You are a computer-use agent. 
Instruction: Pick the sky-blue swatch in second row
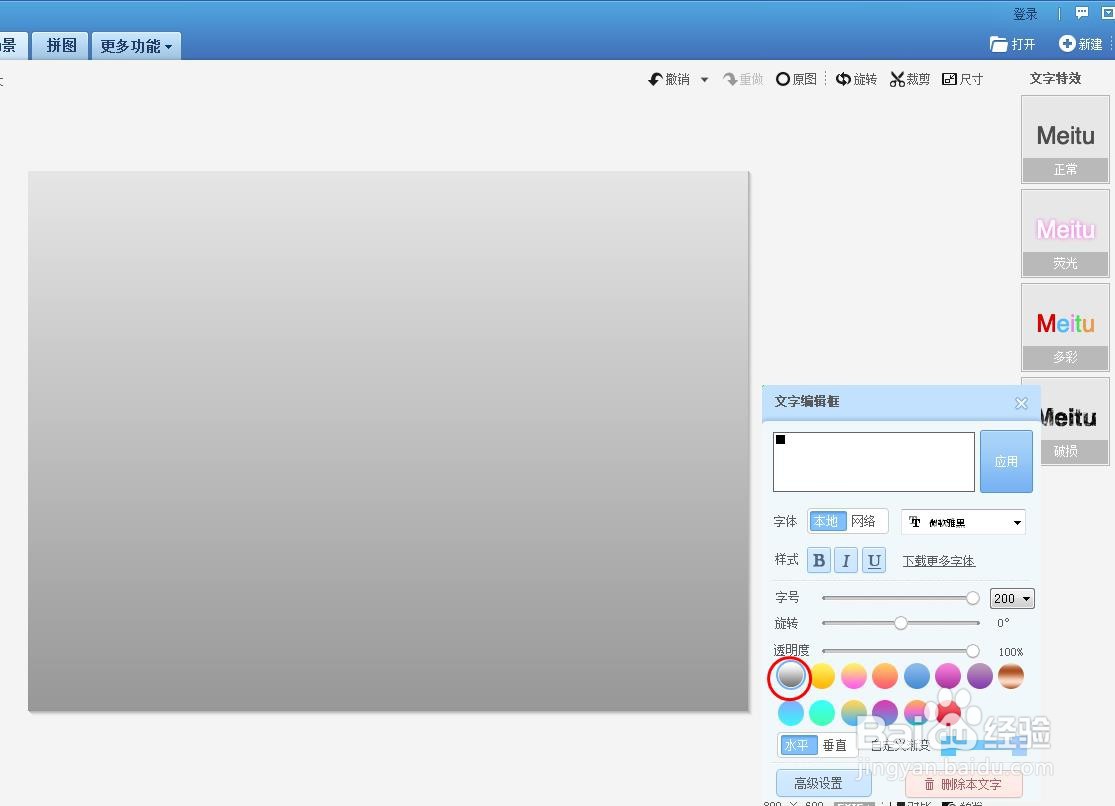(790, 712)
